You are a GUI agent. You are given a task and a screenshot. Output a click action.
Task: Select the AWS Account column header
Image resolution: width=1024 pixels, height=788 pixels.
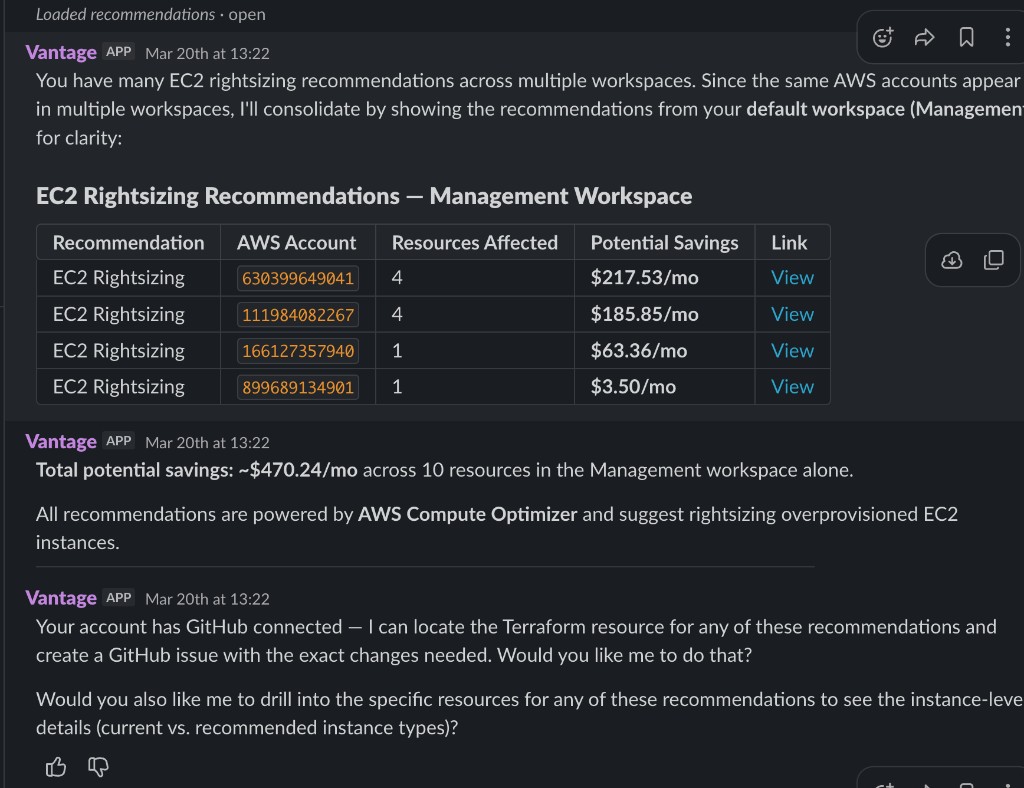pyautogui.click(x=296, y=243)
